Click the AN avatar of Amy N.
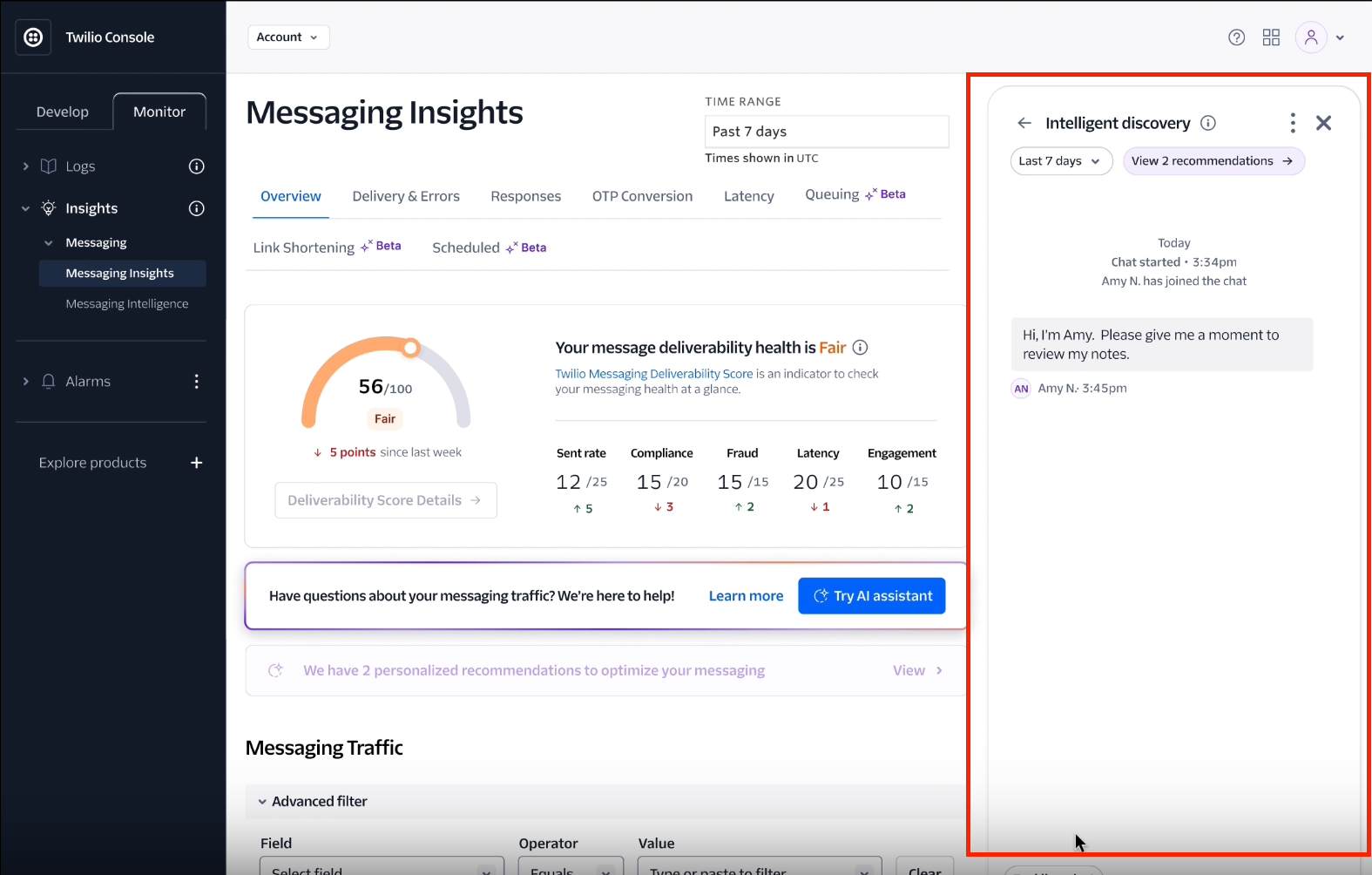The image size is (1372, 875). pos(1021,389)
